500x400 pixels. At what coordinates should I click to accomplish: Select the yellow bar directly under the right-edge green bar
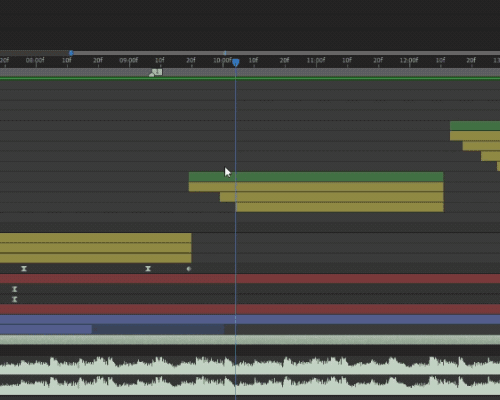tap(475, 136)
